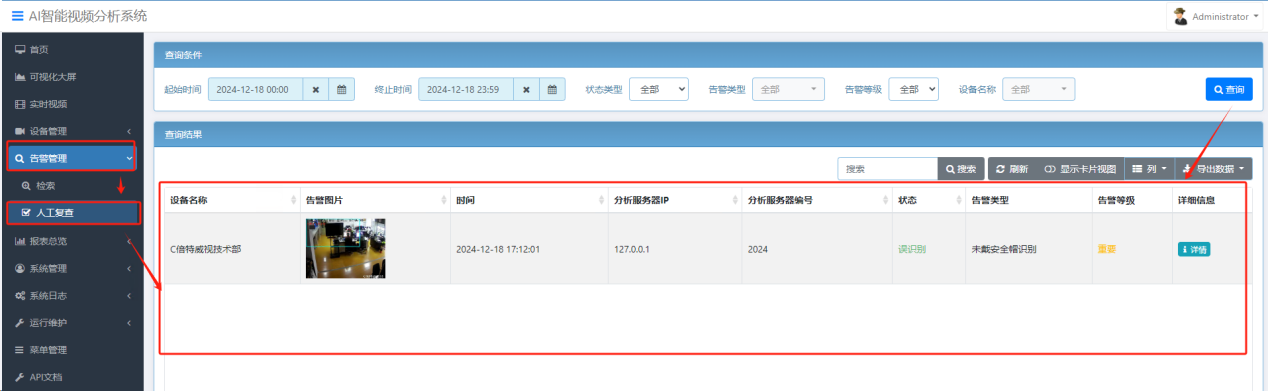Click the hamburger menu icon beside the system title
This screenshot has height=391, width=1268.
(x=17, y=16)
